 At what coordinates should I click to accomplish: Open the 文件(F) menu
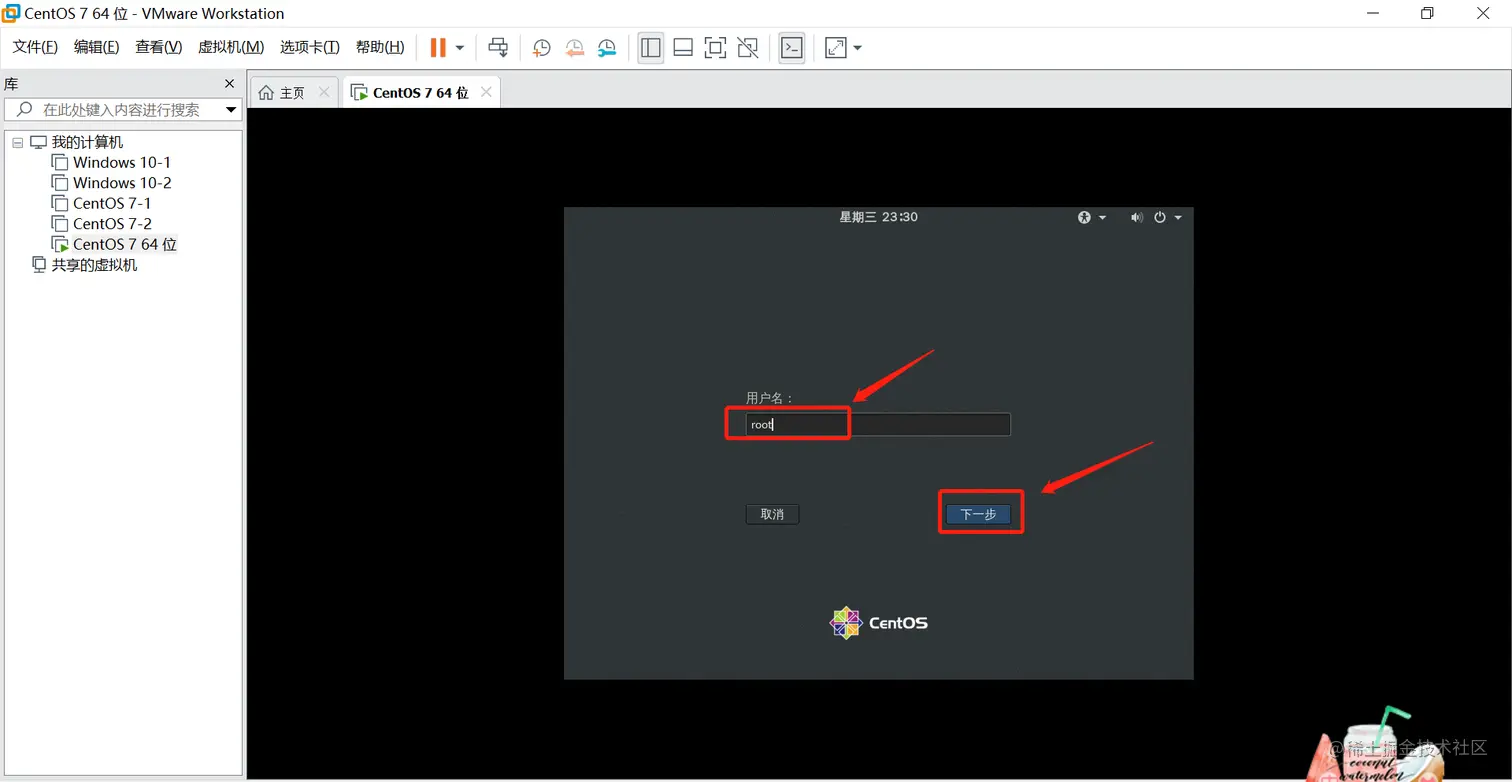pos(35,47)
